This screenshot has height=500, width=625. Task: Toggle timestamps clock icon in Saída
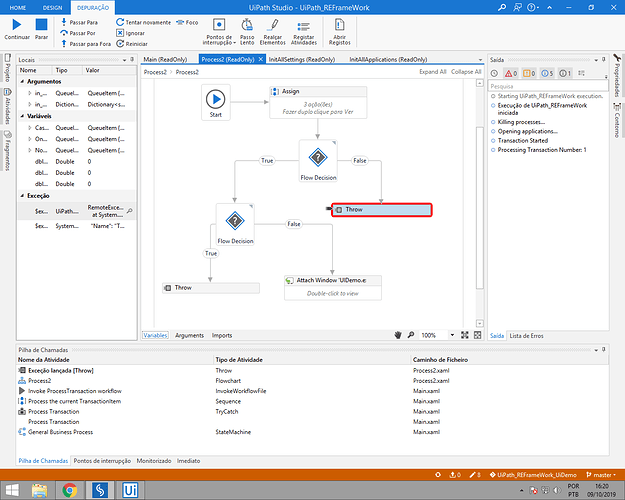point(494,73)
